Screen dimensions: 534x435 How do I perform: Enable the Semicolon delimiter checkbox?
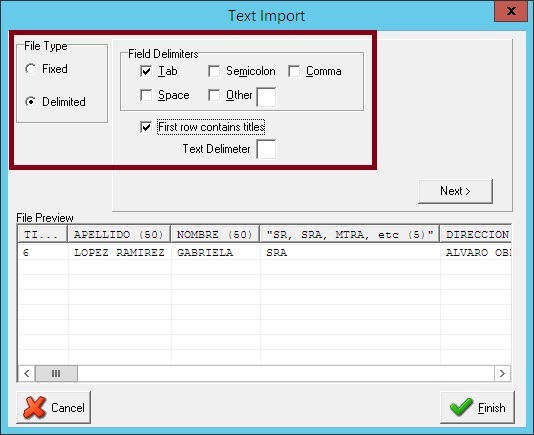214,71
